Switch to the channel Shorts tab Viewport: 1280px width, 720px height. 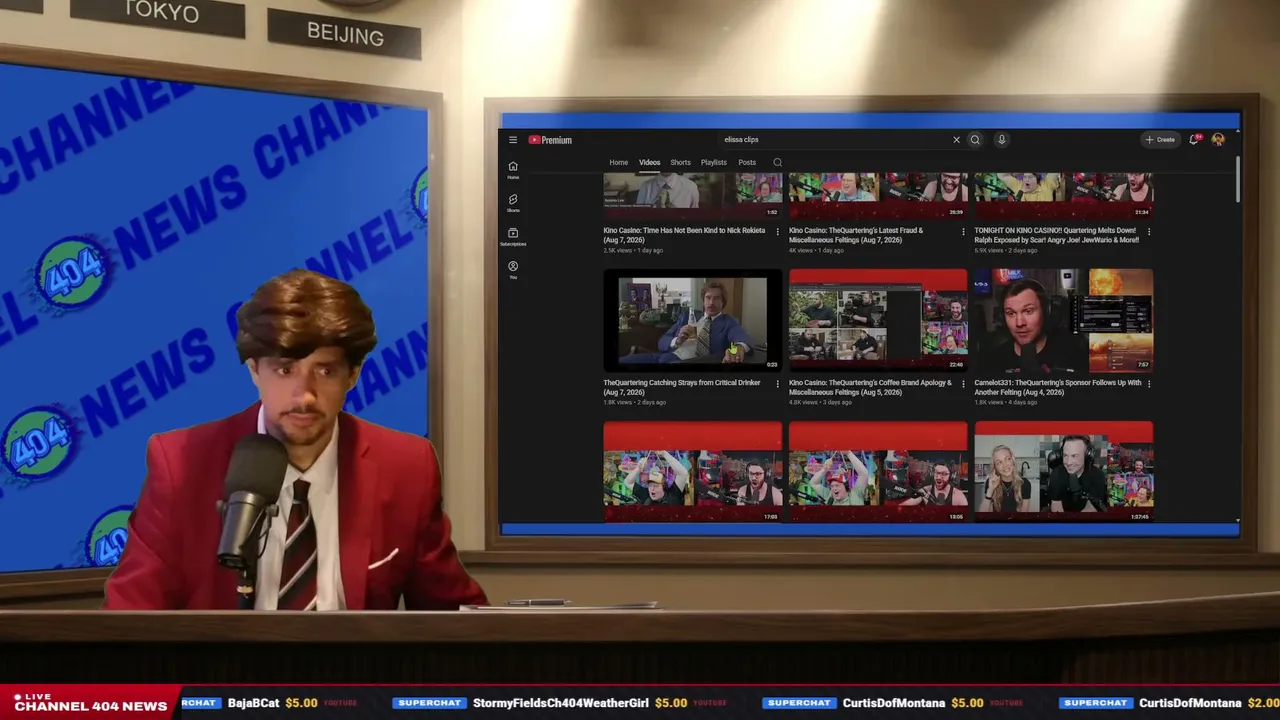681,162
